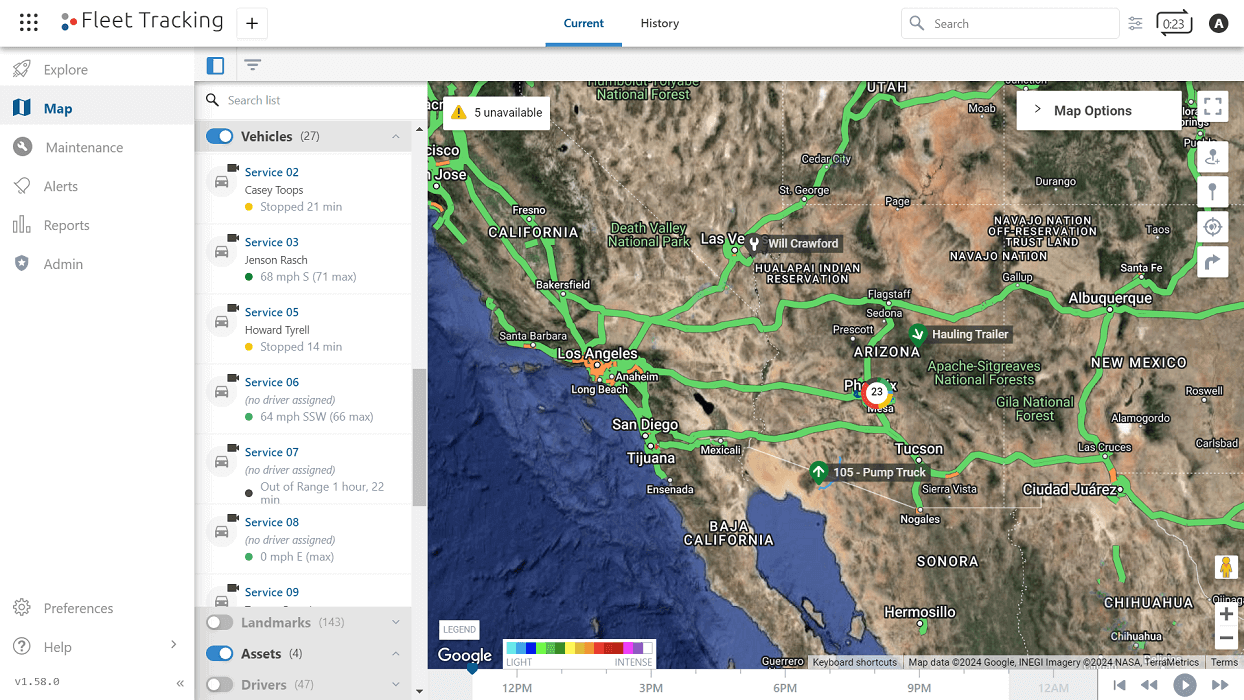Play the timeline playback control
Viewport: 1244px width, 700px height.
[1185, 685]
